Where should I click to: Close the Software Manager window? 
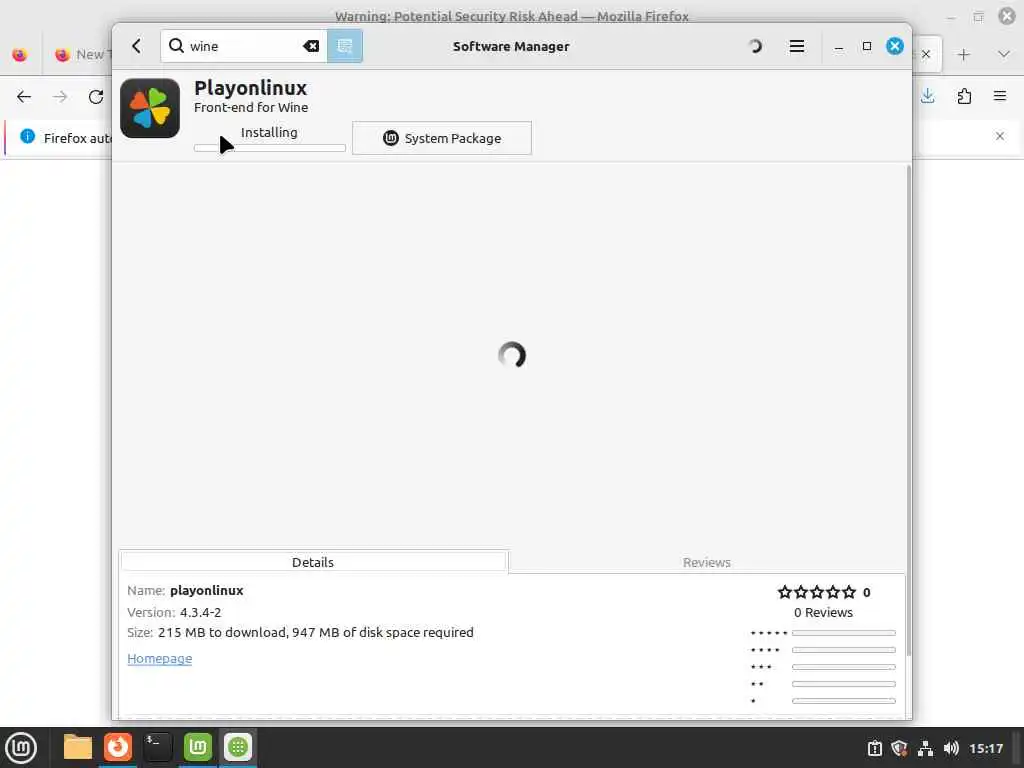click(x=895, y=46)
